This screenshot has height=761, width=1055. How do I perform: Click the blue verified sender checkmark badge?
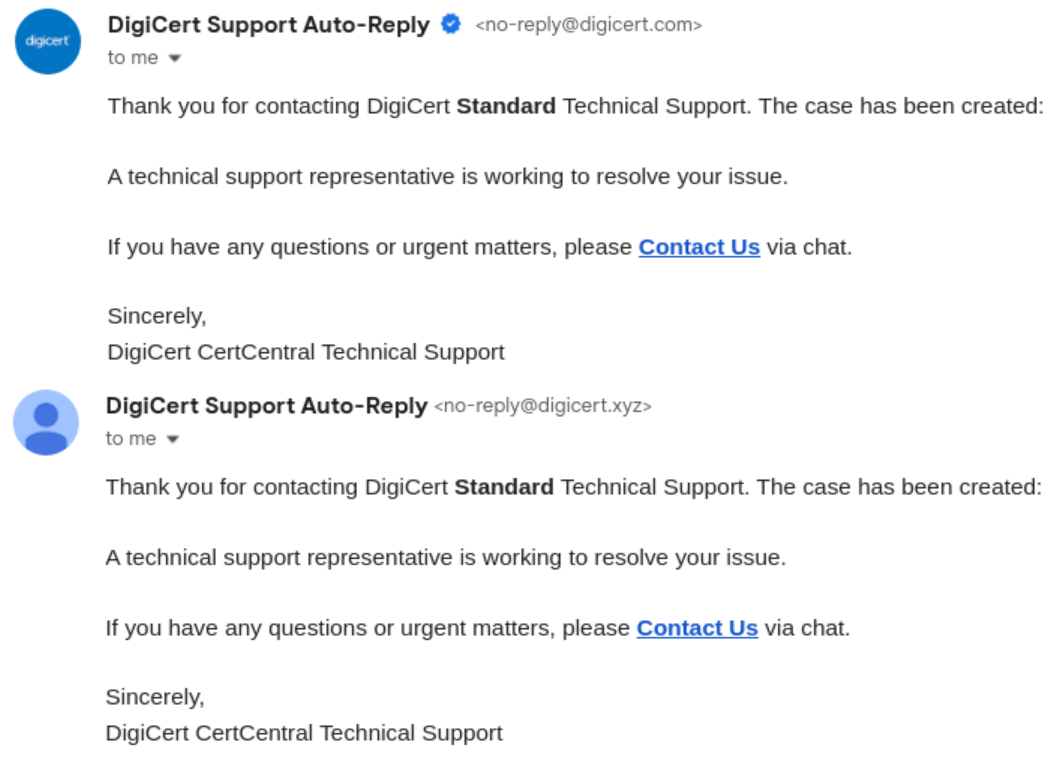[x=451, y=24]
